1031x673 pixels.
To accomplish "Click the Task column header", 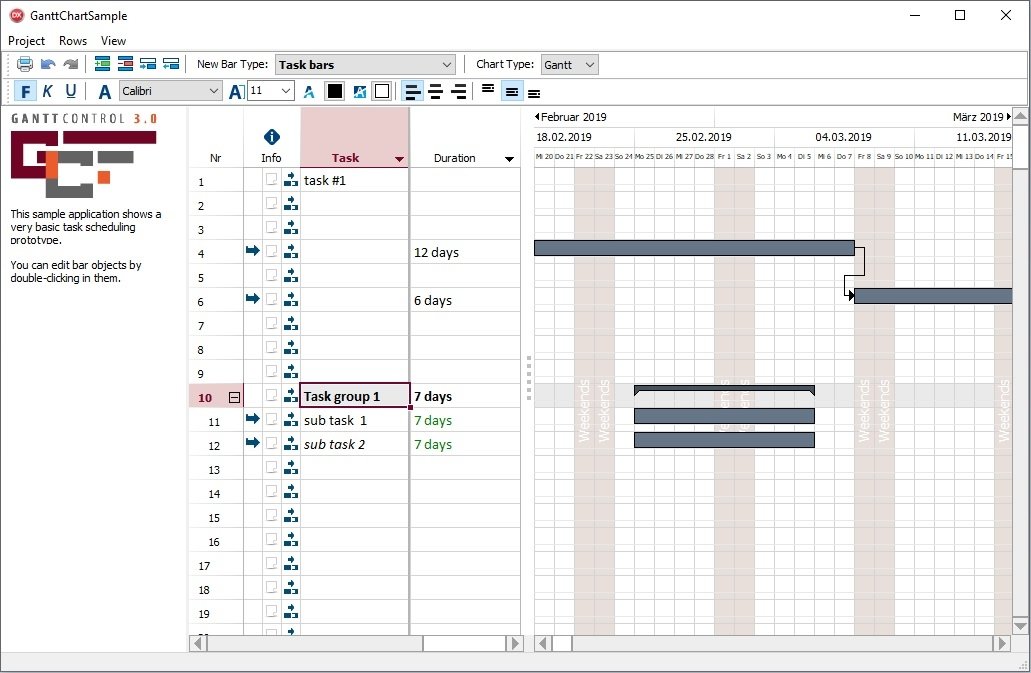I will click(345, 158).
